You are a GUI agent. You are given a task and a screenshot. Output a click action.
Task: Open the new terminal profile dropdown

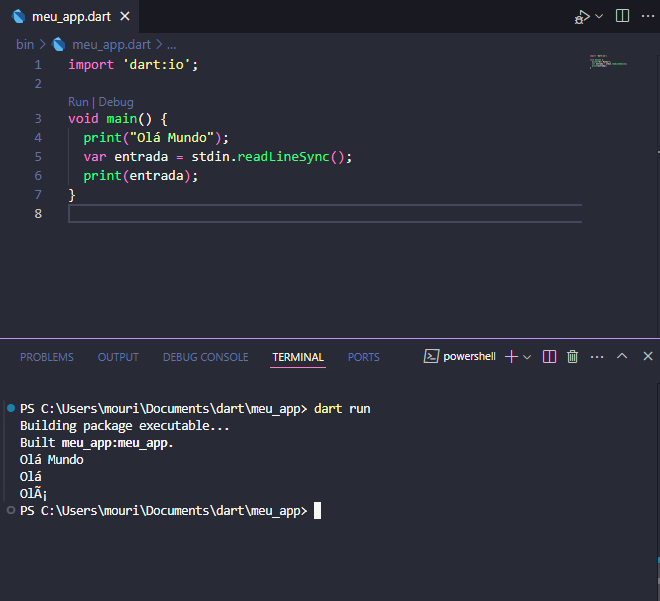click(x=527, y=357)
